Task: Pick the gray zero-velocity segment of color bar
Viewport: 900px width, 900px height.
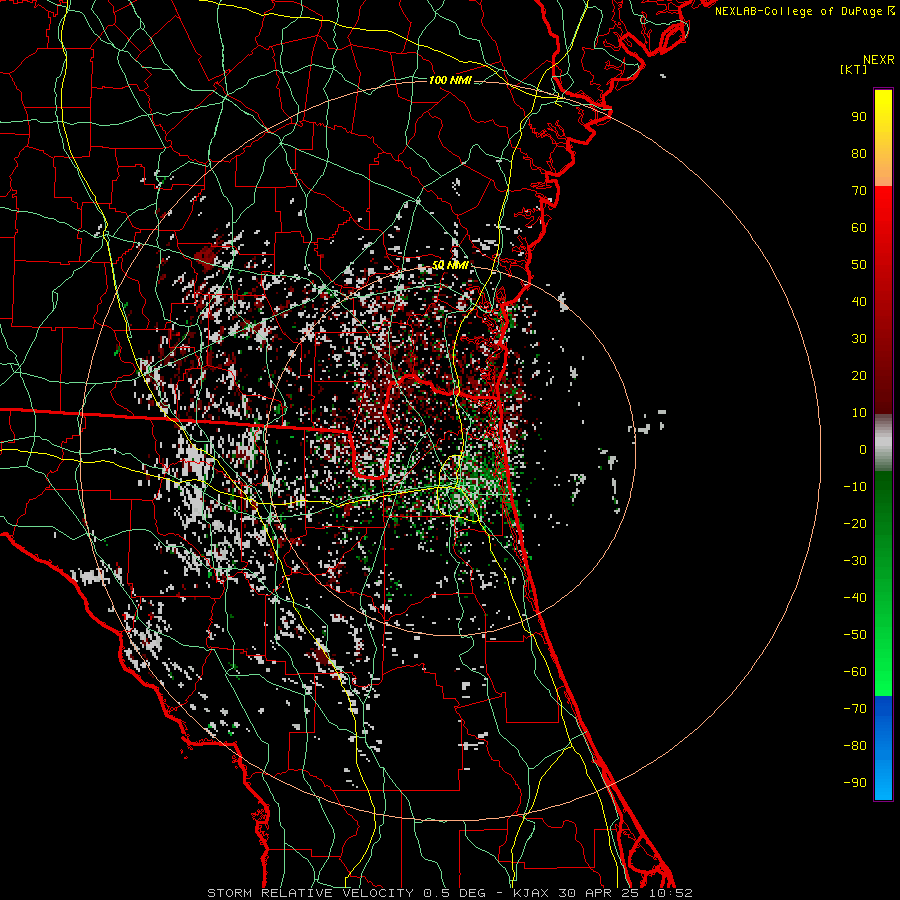Action: 883,443
